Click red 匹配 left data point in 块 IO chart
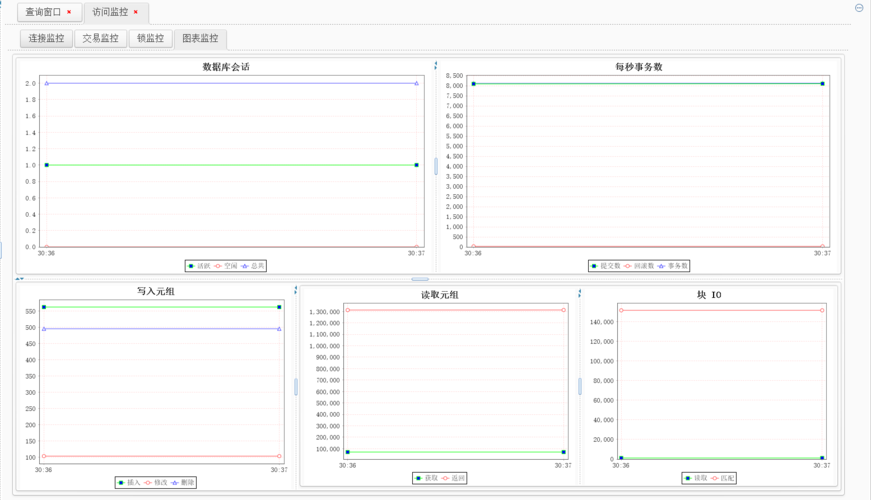The width and height of the screenshot is (871, 500). pos(621,310)
